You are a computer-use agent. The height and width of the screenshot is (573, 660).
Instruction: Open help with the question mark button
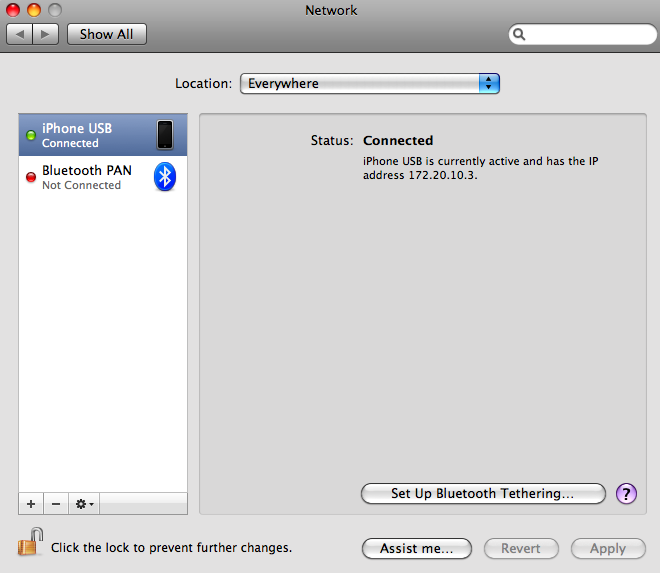626,494
